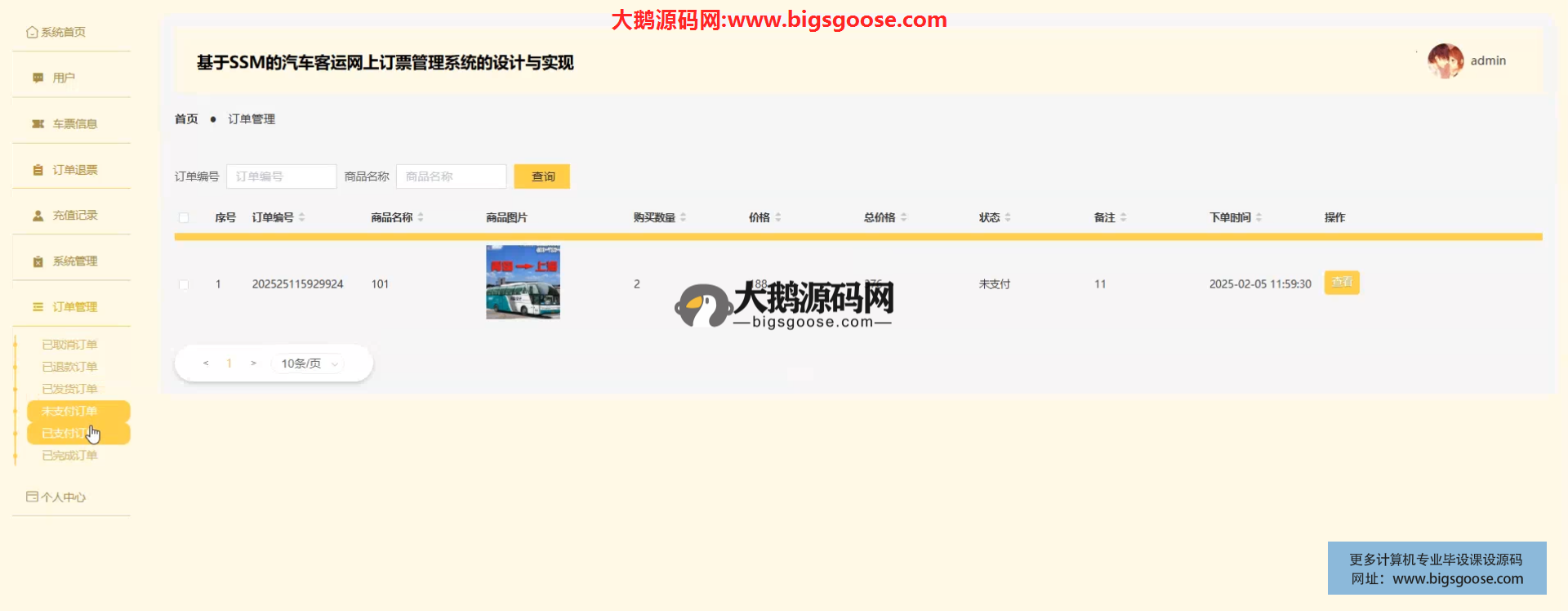1568x611 pixels.
Task: Click the home icon beside 系统首页
Action: [x=32, y=33]
